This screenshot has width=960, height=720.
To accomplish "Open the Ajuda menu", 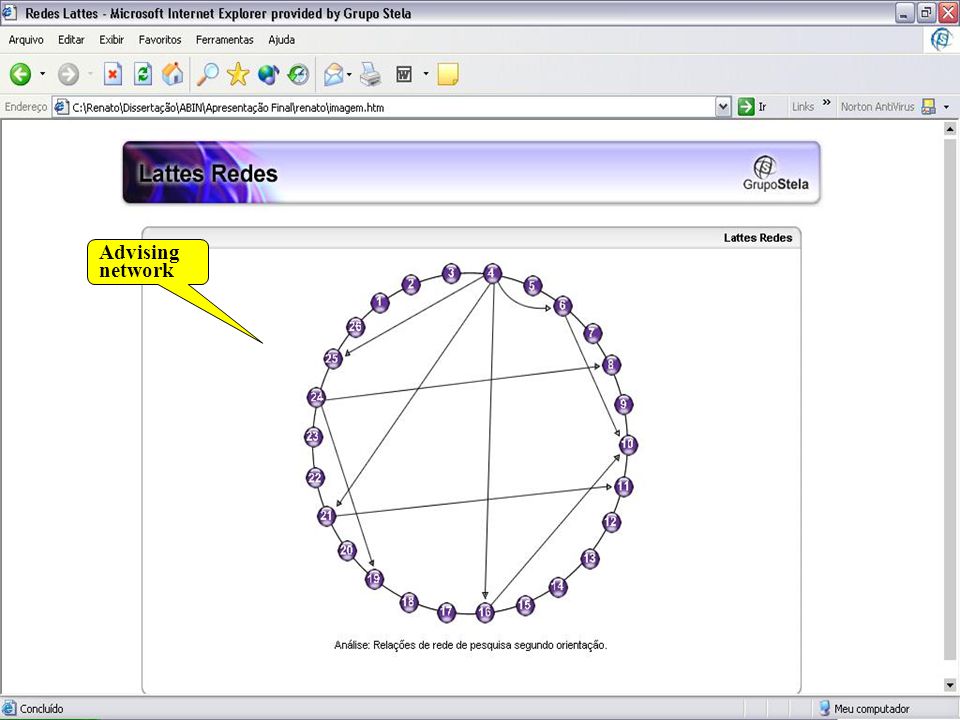I will [x=282, y=40].
